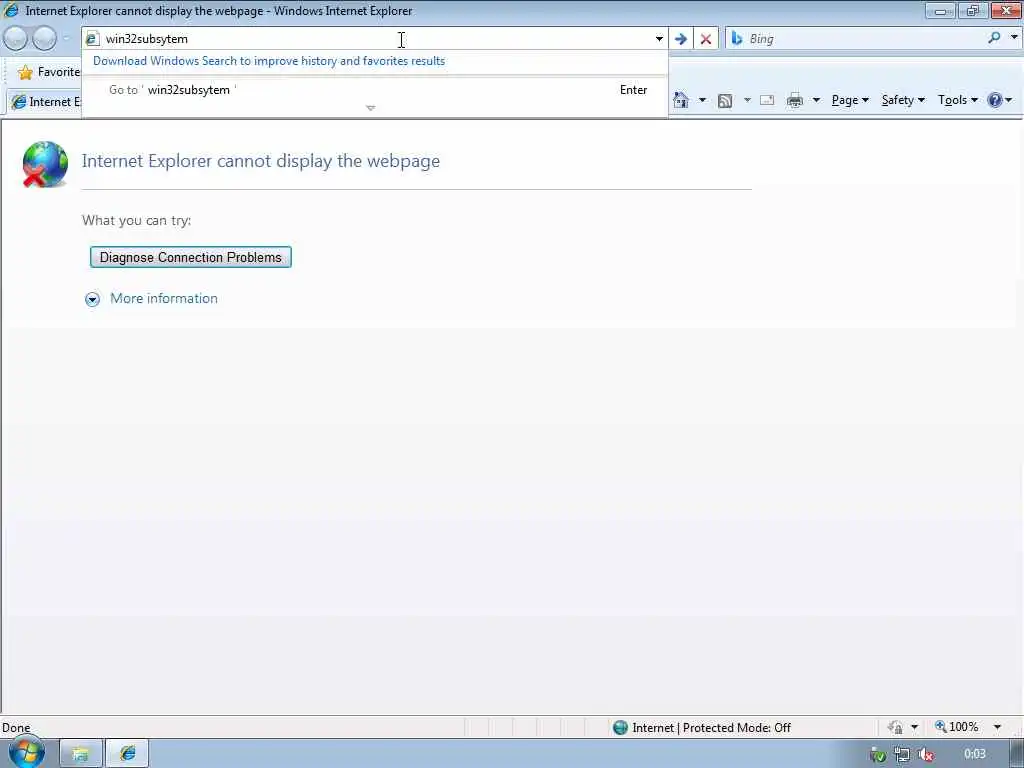Expand More information section

point(93,299)
